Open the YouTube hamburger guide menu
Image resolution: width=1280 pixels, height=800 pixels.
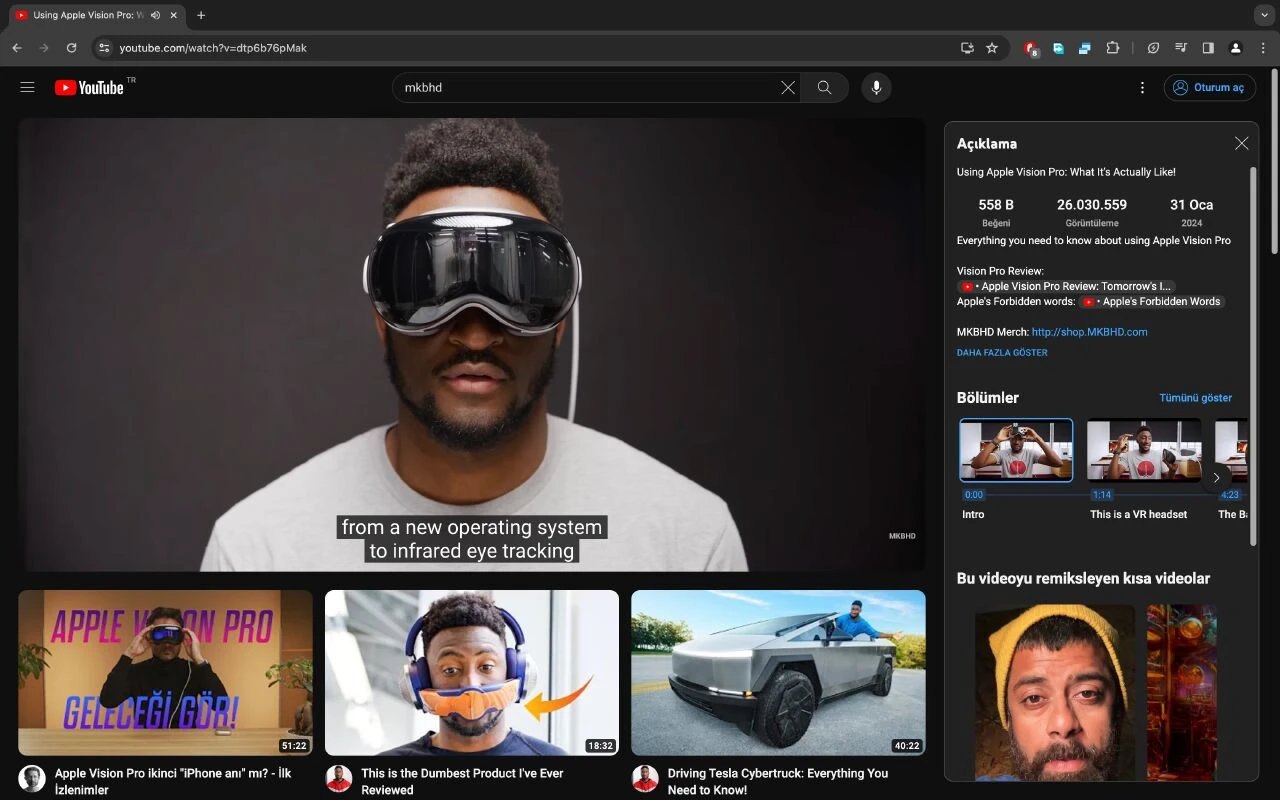[27, 88]
